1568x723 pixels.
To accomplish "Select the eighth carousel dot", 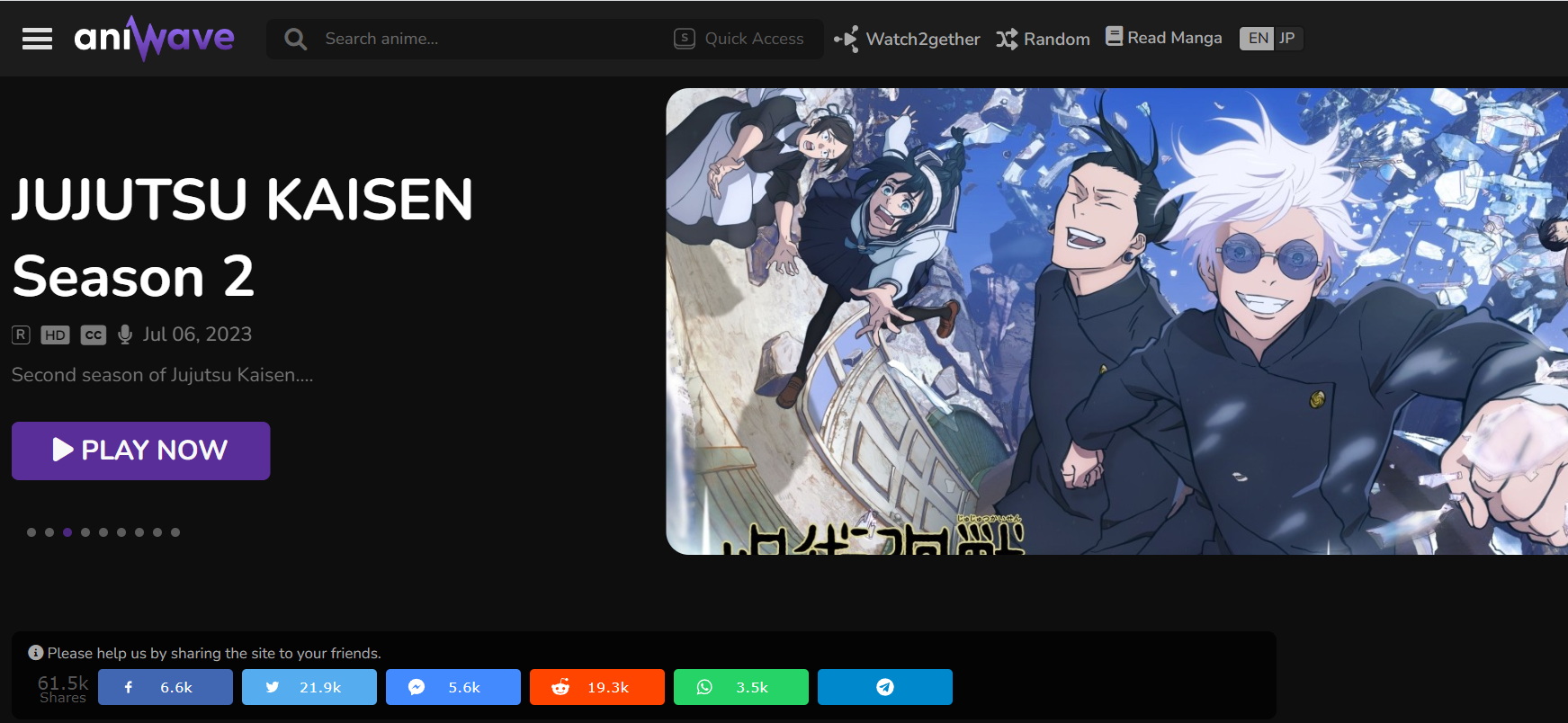I will tap(157, 532).
